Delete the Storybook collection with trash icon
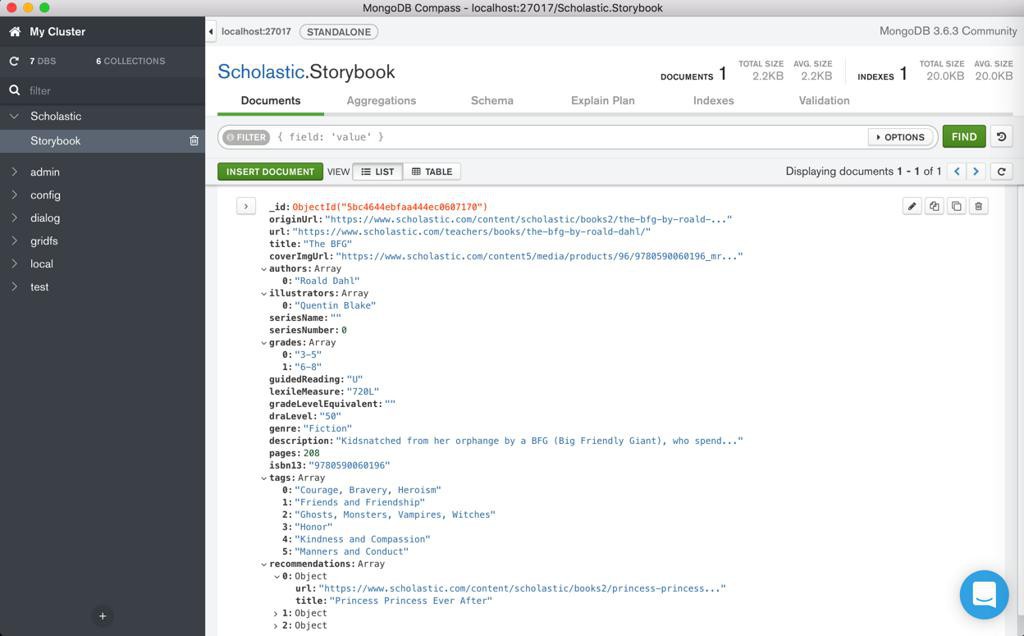The image size is (1024, 636). pyautogui.click(x=194, y=140)
